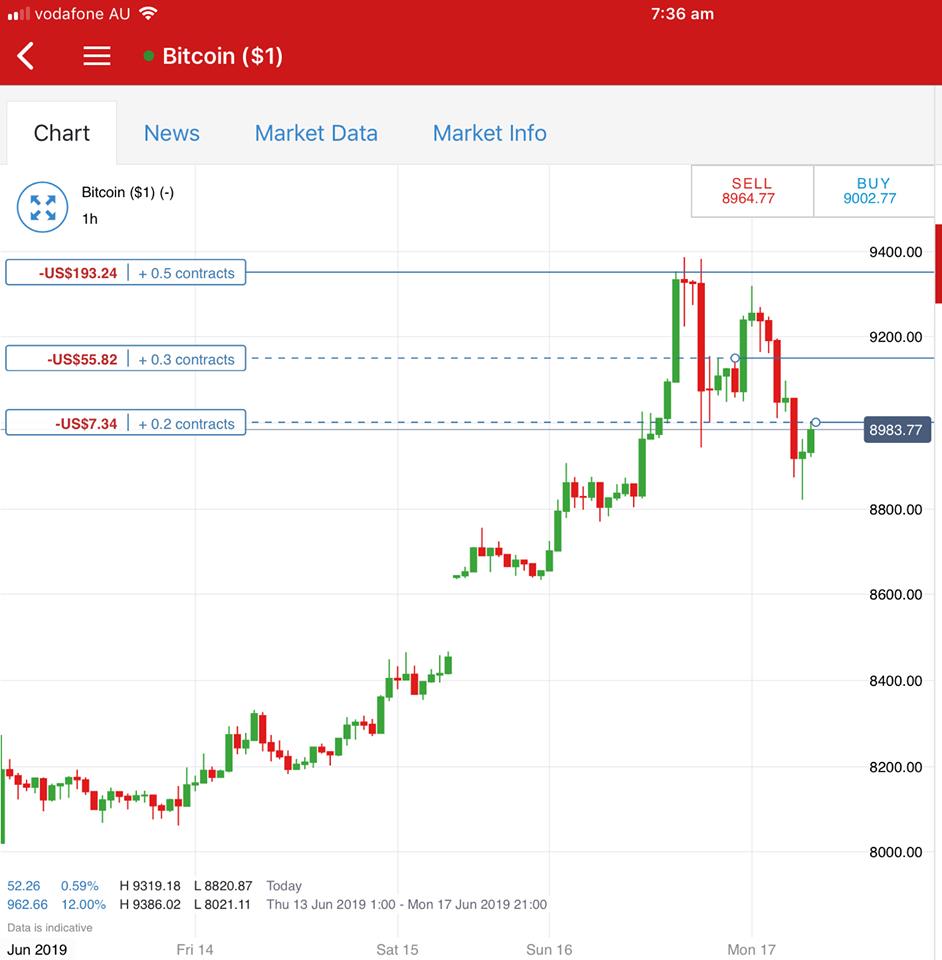Tap the 9400.00 price axis label

[895, 252]
